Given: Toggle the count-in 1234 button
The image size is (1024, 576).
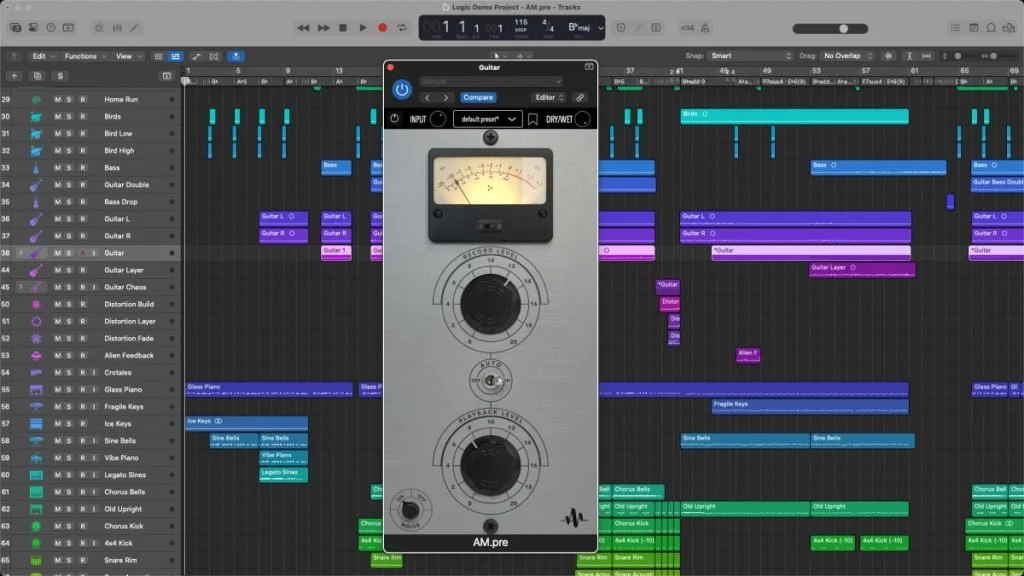Looking at the screenshot, I should click(x=688, y=28).
